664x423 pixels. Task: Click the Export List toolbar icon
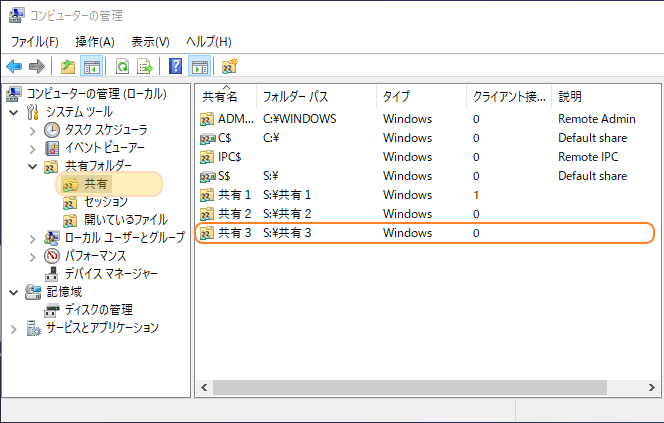point(145,66)
